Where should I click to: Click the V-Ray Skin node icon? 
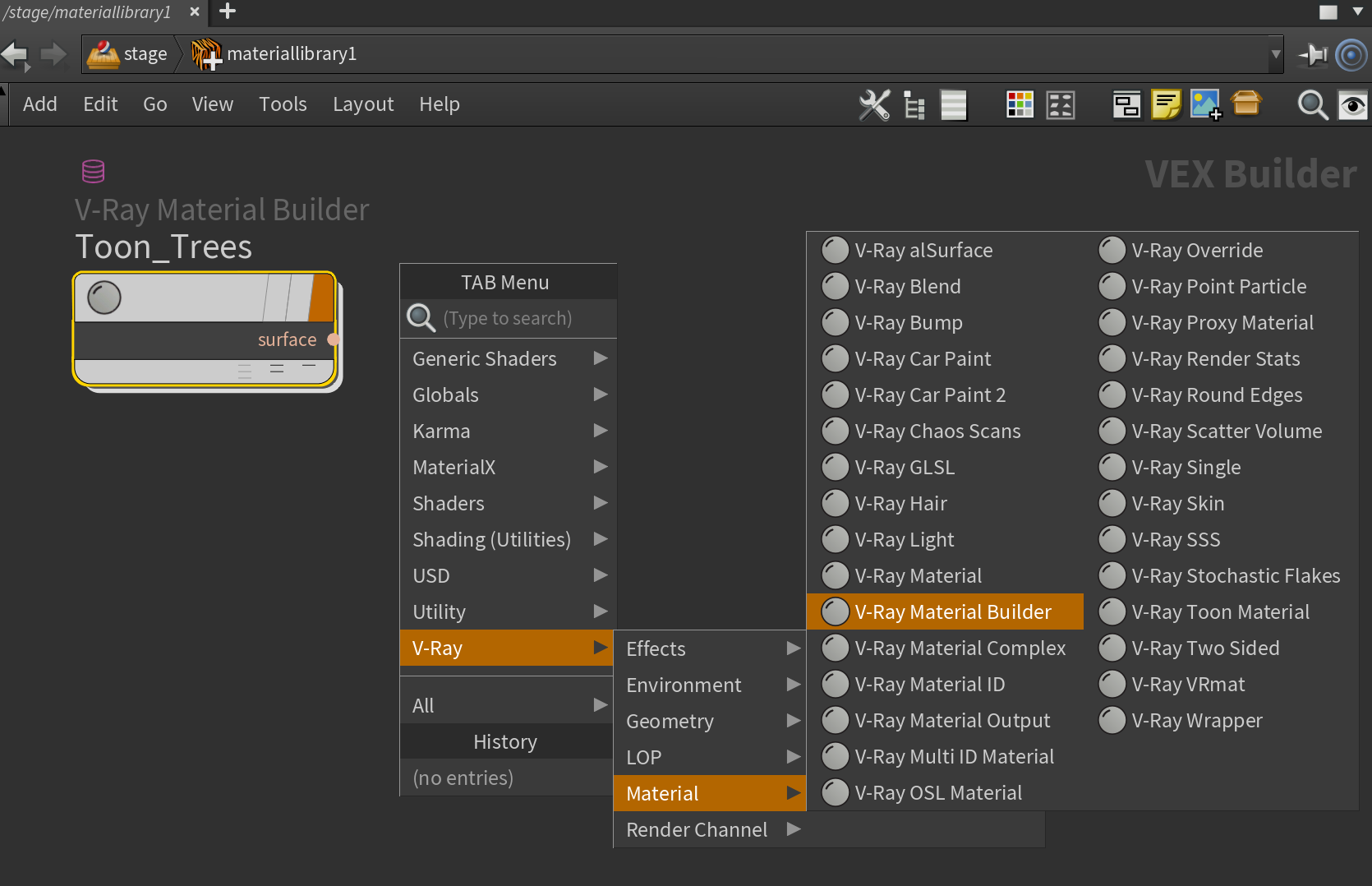[x=1112, y=503]
